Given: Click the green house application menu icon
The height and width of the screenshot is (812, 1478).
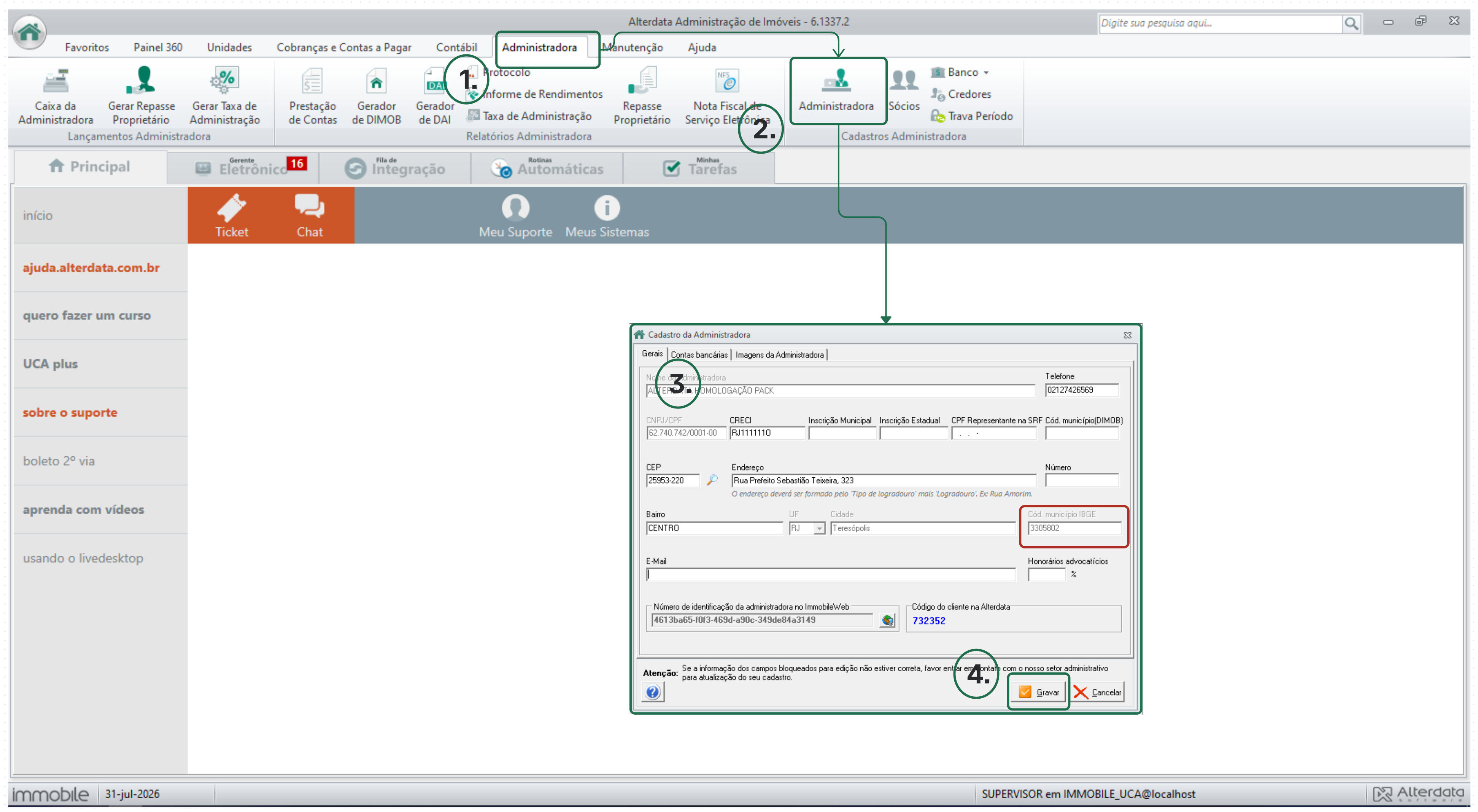Looking at the screenshot, I should 29,32.
